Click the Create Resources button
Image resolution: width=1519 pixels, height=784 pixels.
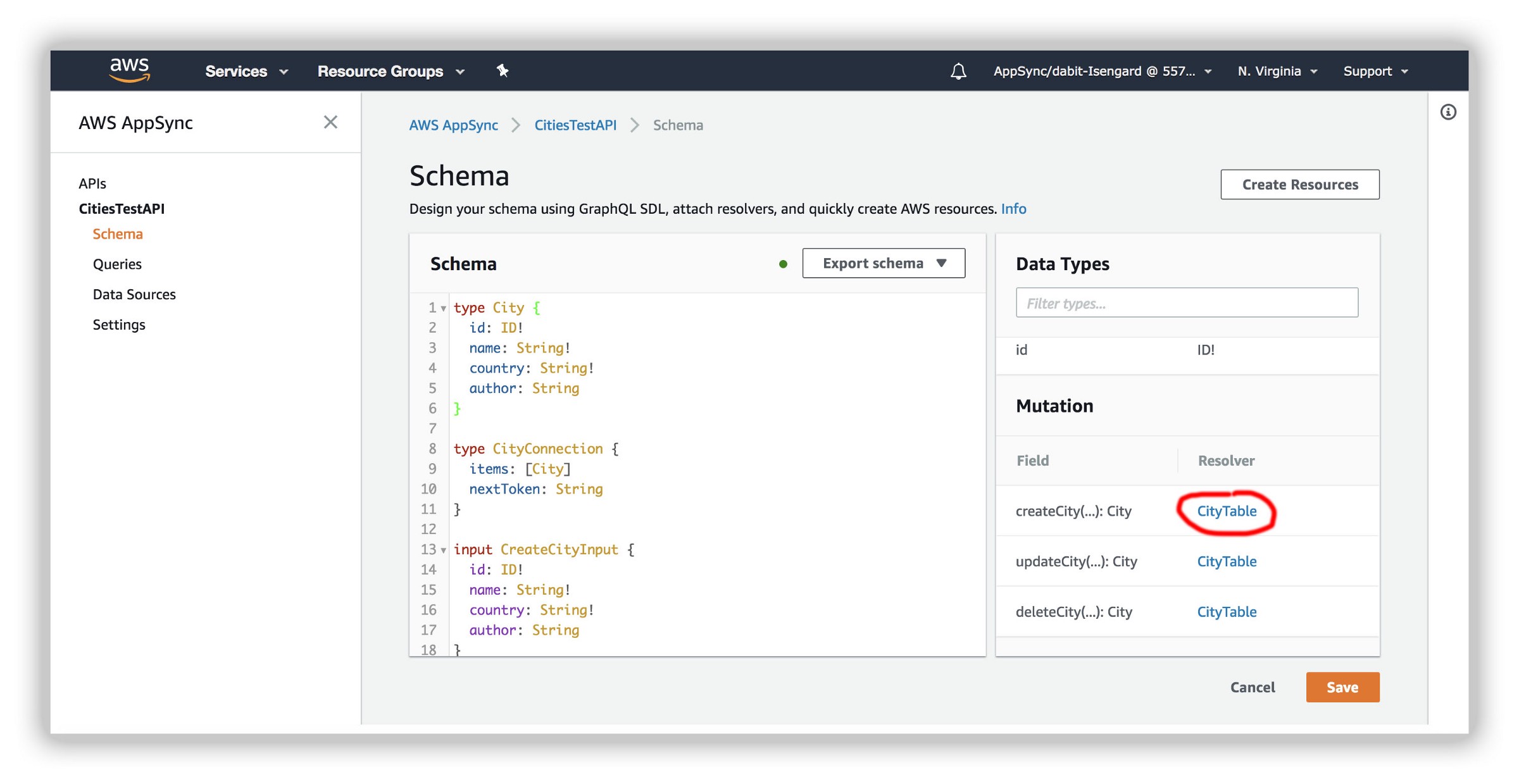click(1299, 185)
